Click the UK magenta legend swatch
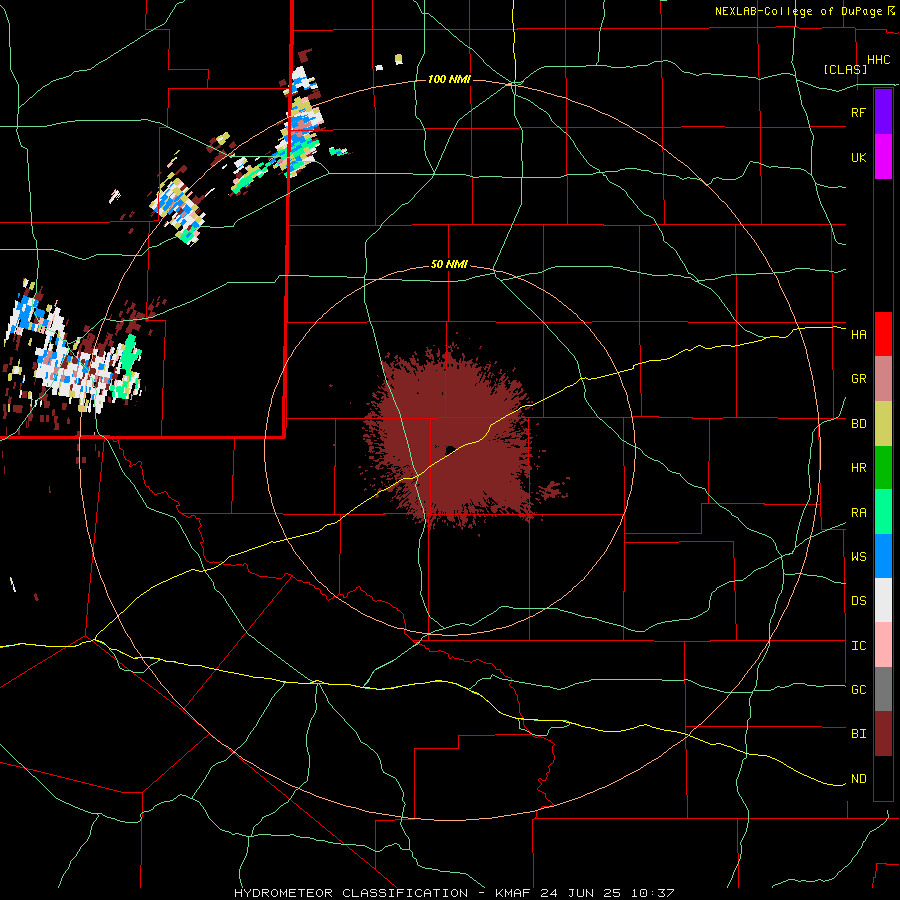The width and height of the screenshot is (900, 900). click(883, 157)
